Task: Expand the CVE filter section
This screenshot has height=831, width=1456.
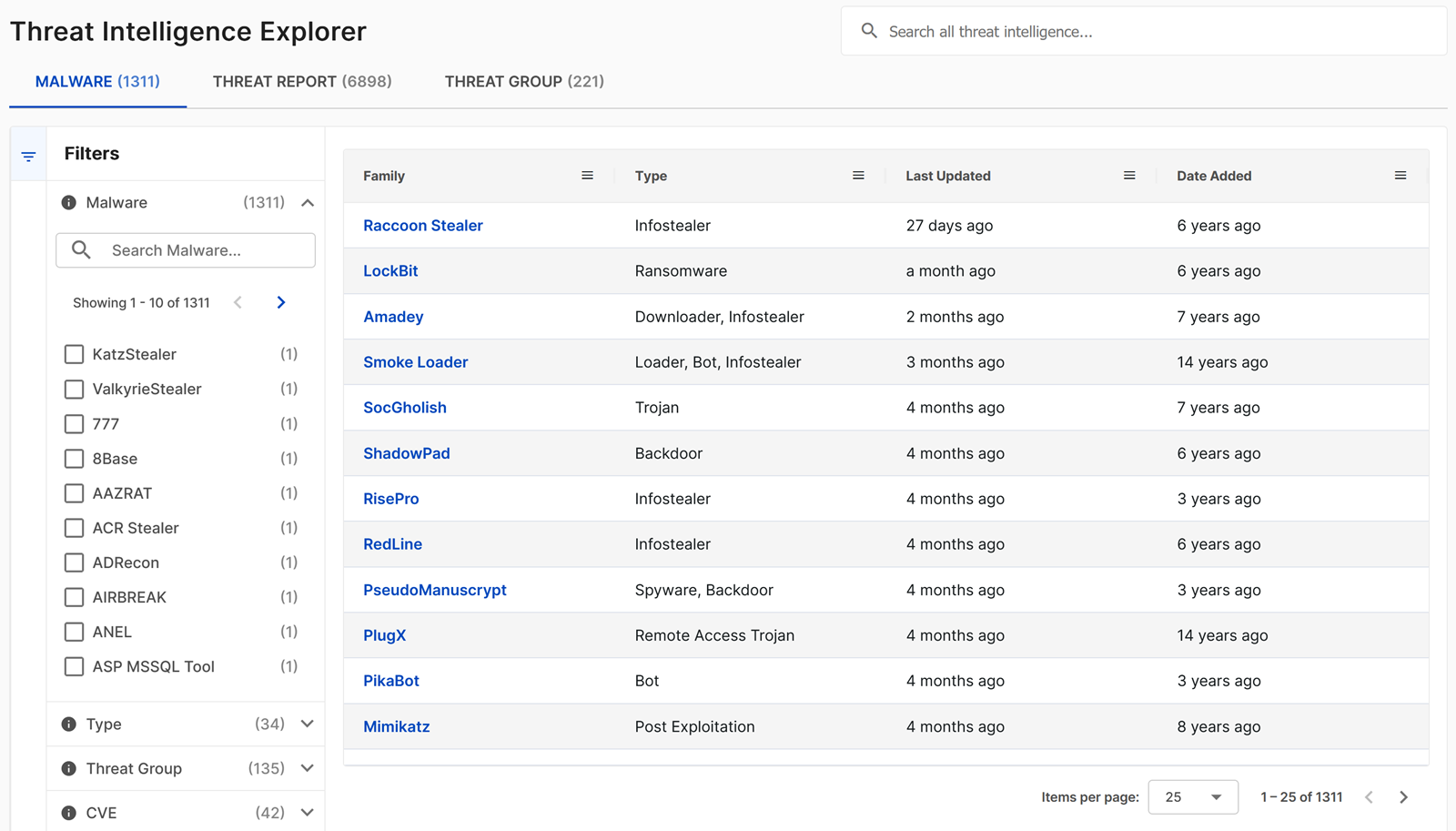Action: pos(308,813)
